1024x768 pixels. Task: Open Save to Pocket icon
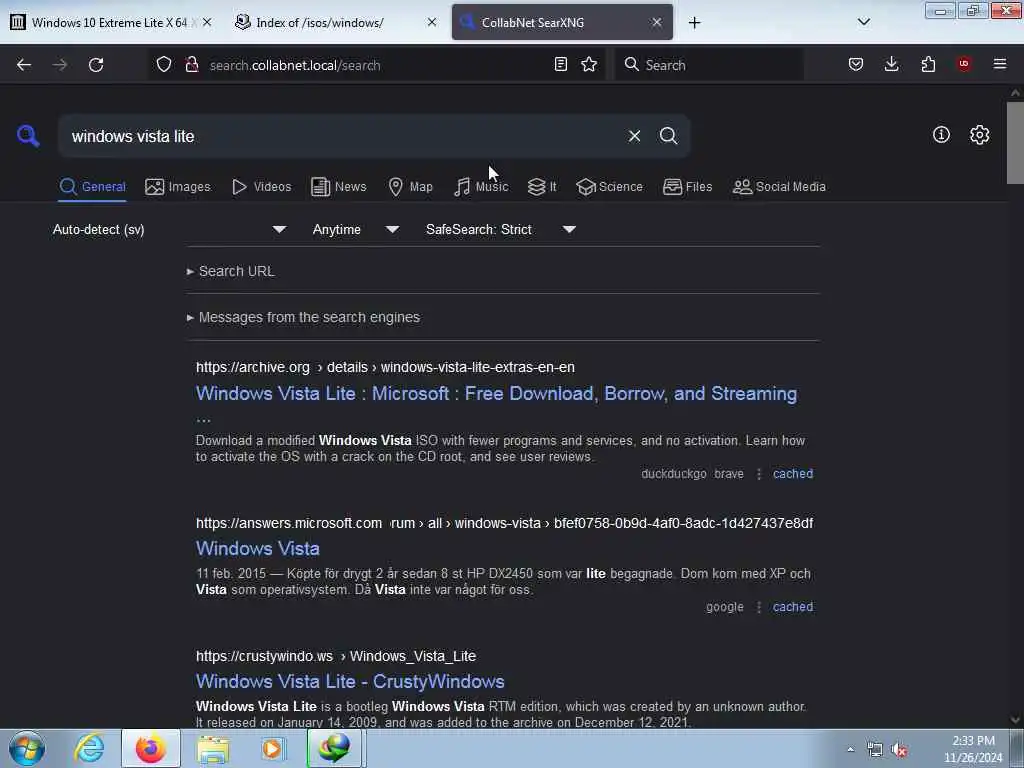click(x=856, y=65)
